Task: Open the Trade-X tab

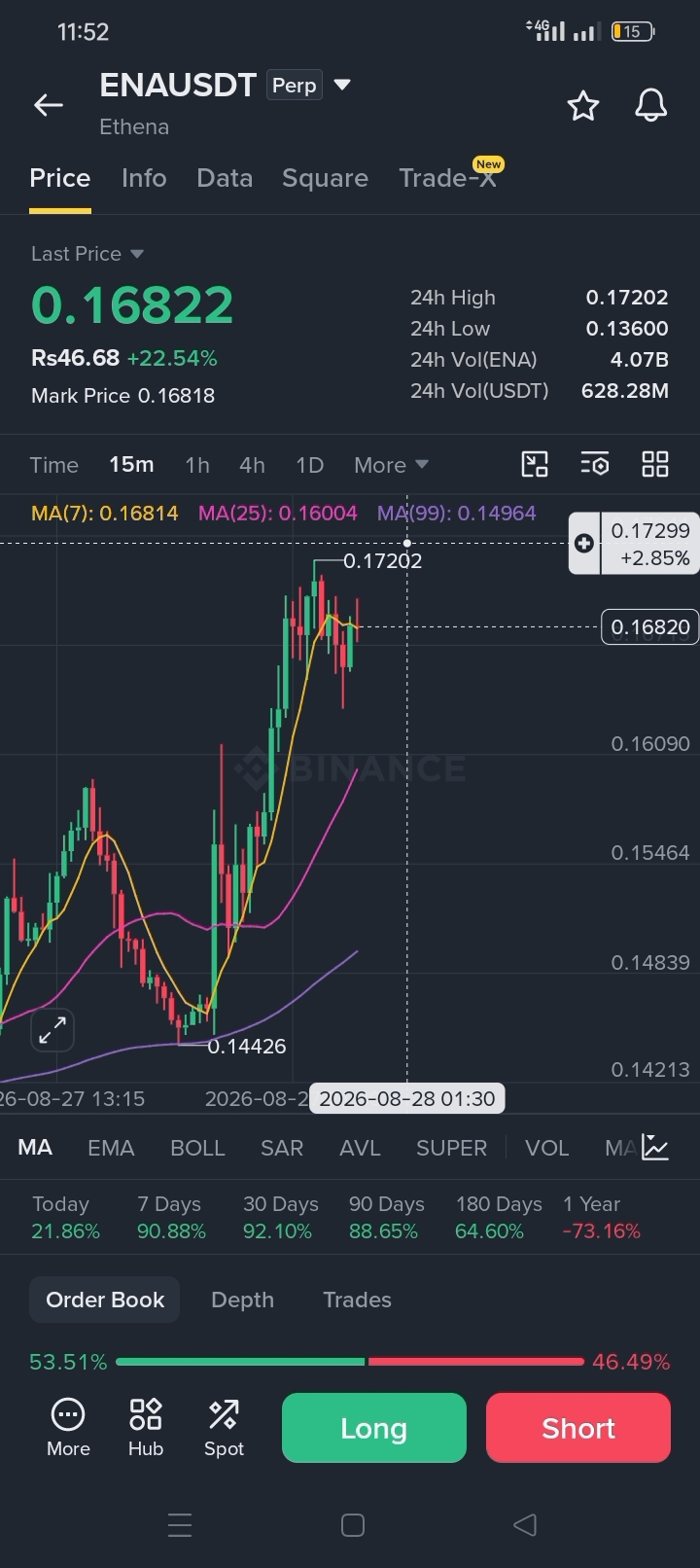Action: 448,178
